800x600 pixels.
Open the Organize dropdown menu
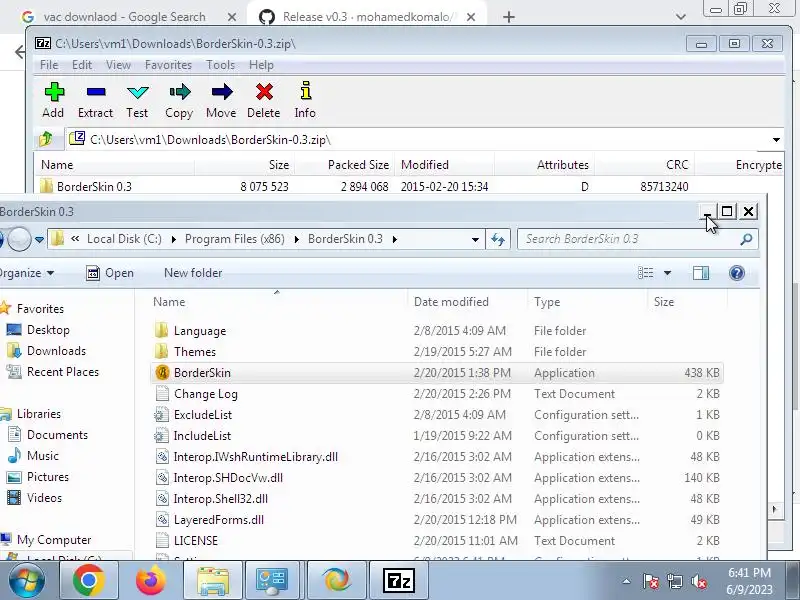click(27, 273)
